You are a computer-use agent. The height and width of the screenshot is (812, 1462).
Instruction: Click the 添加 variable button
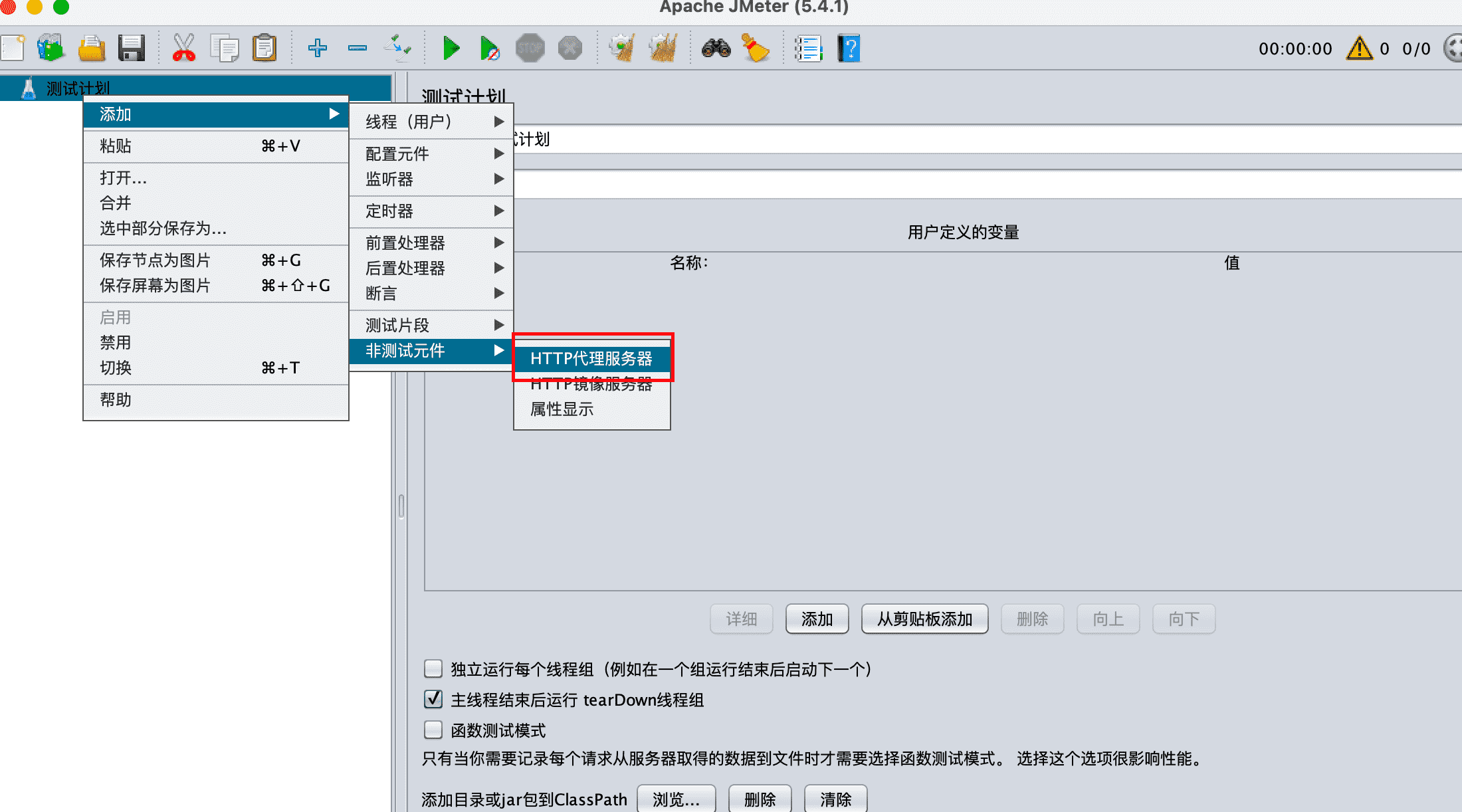coord(817,619)
